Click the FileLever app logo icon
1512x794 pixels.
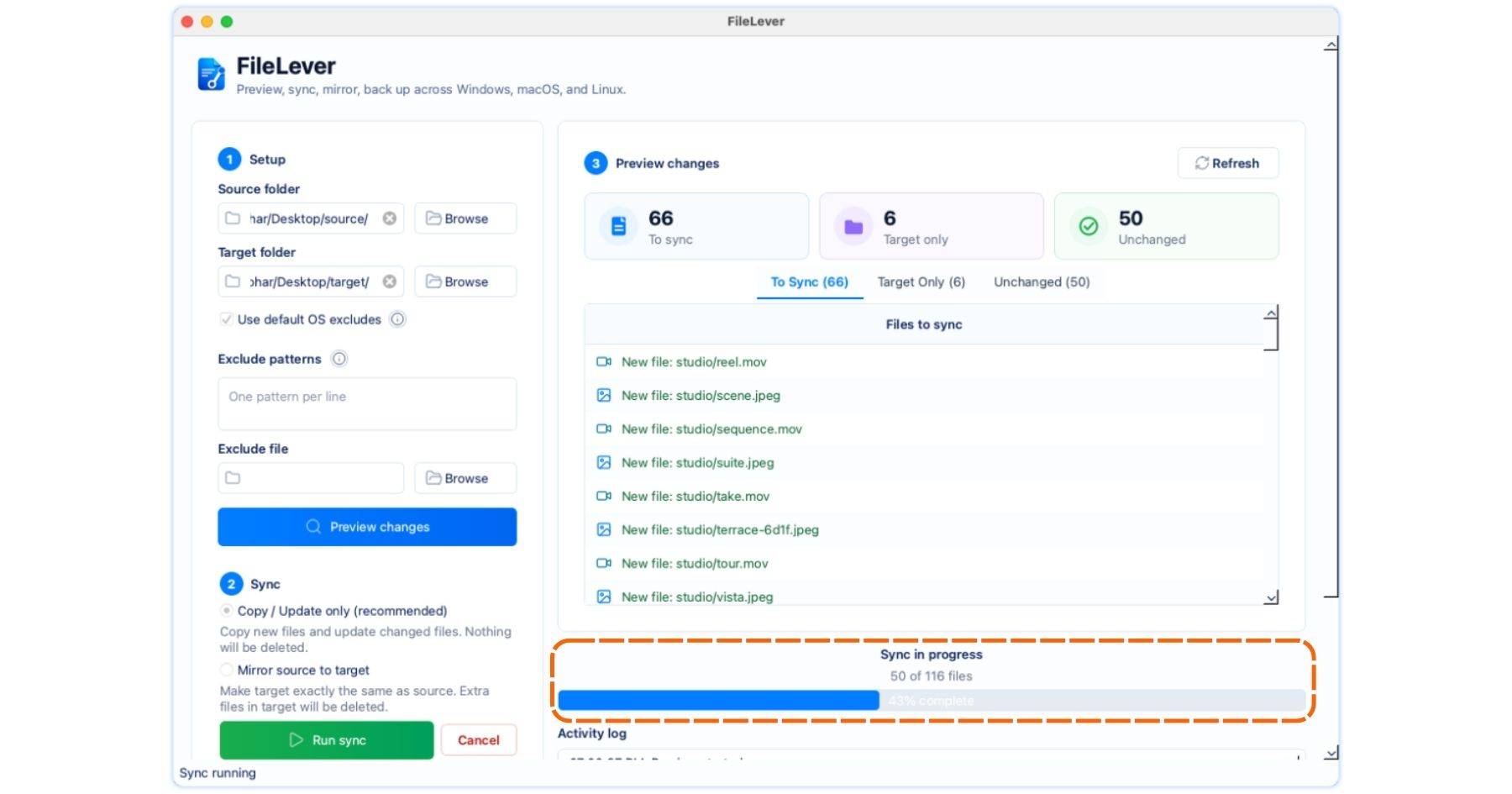pos(211,74)
